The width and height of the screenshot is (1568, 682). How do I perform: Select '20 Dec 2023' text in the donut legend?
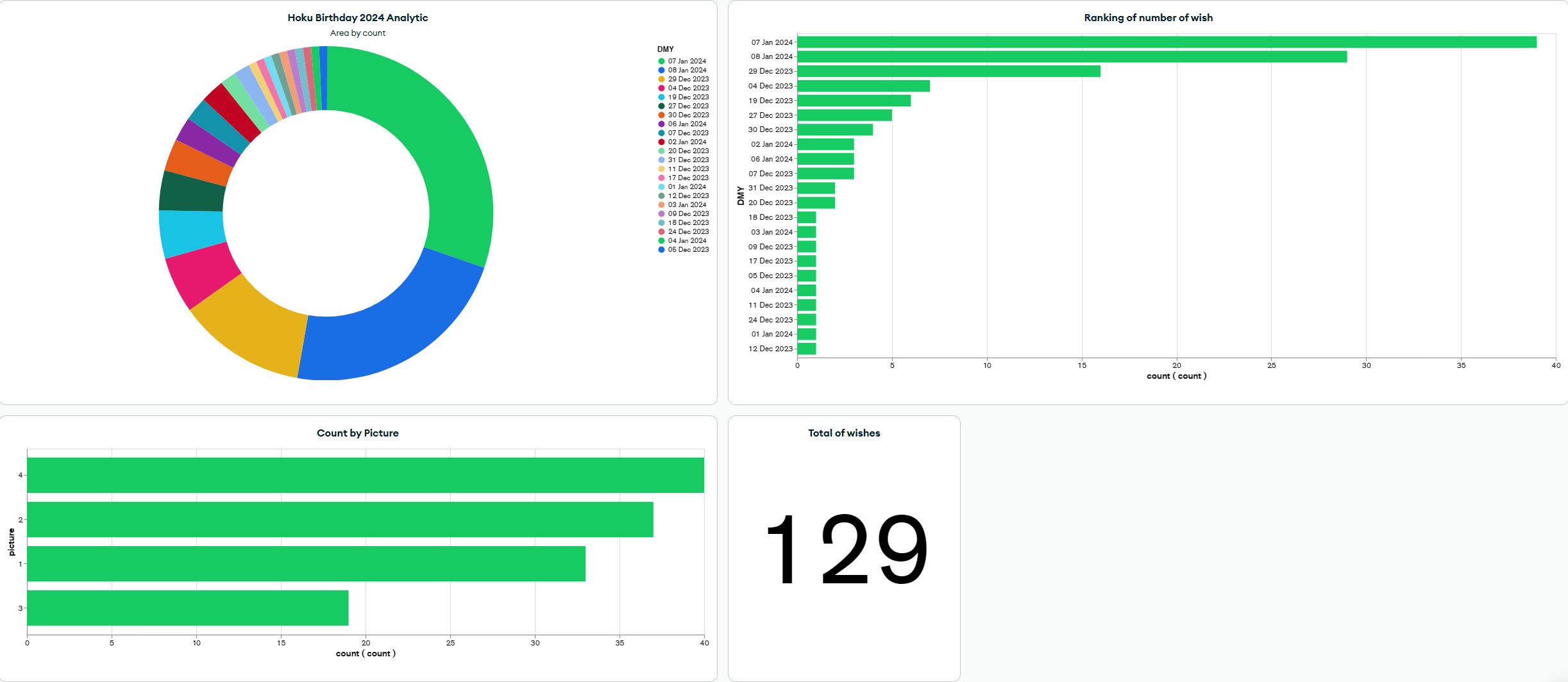click(688, 151)
